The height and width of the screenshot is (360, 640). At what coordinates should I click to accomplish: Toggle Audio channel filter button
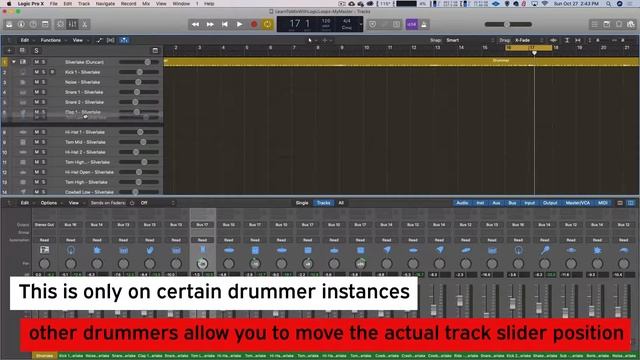462,203
